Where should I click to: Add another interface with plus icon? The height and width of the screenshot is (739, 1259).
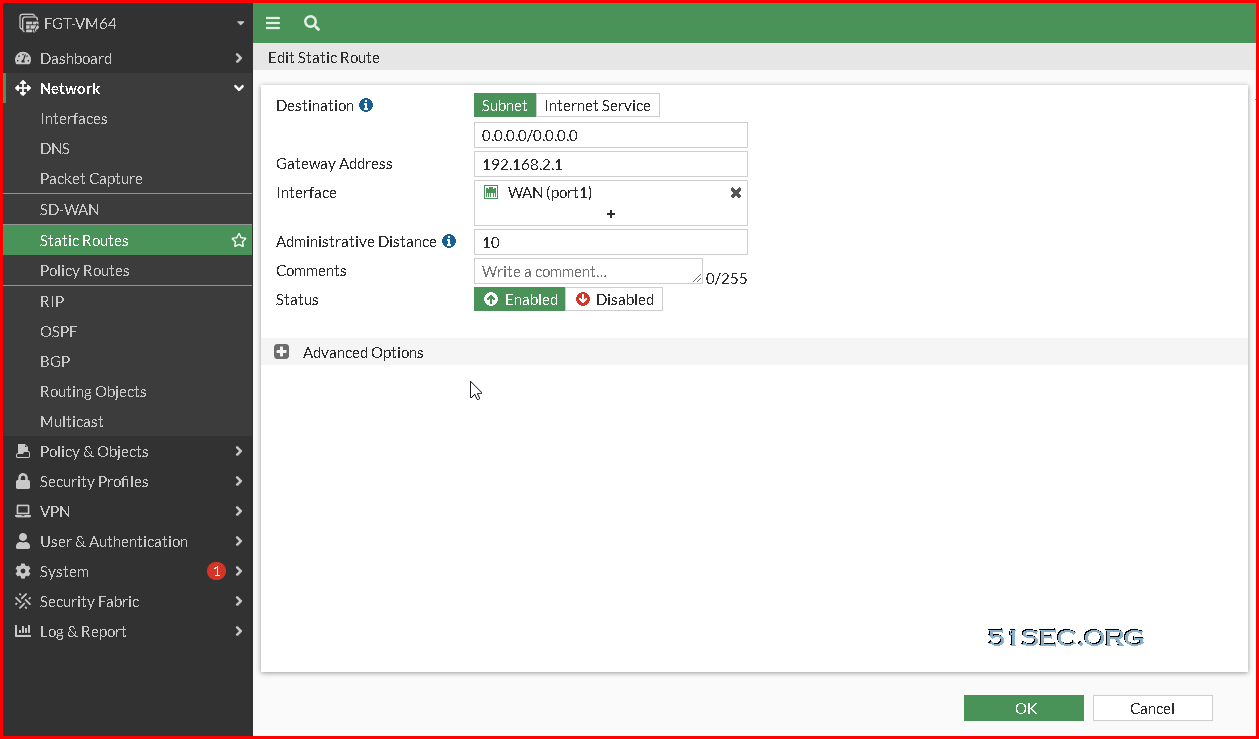click(611, 214)
